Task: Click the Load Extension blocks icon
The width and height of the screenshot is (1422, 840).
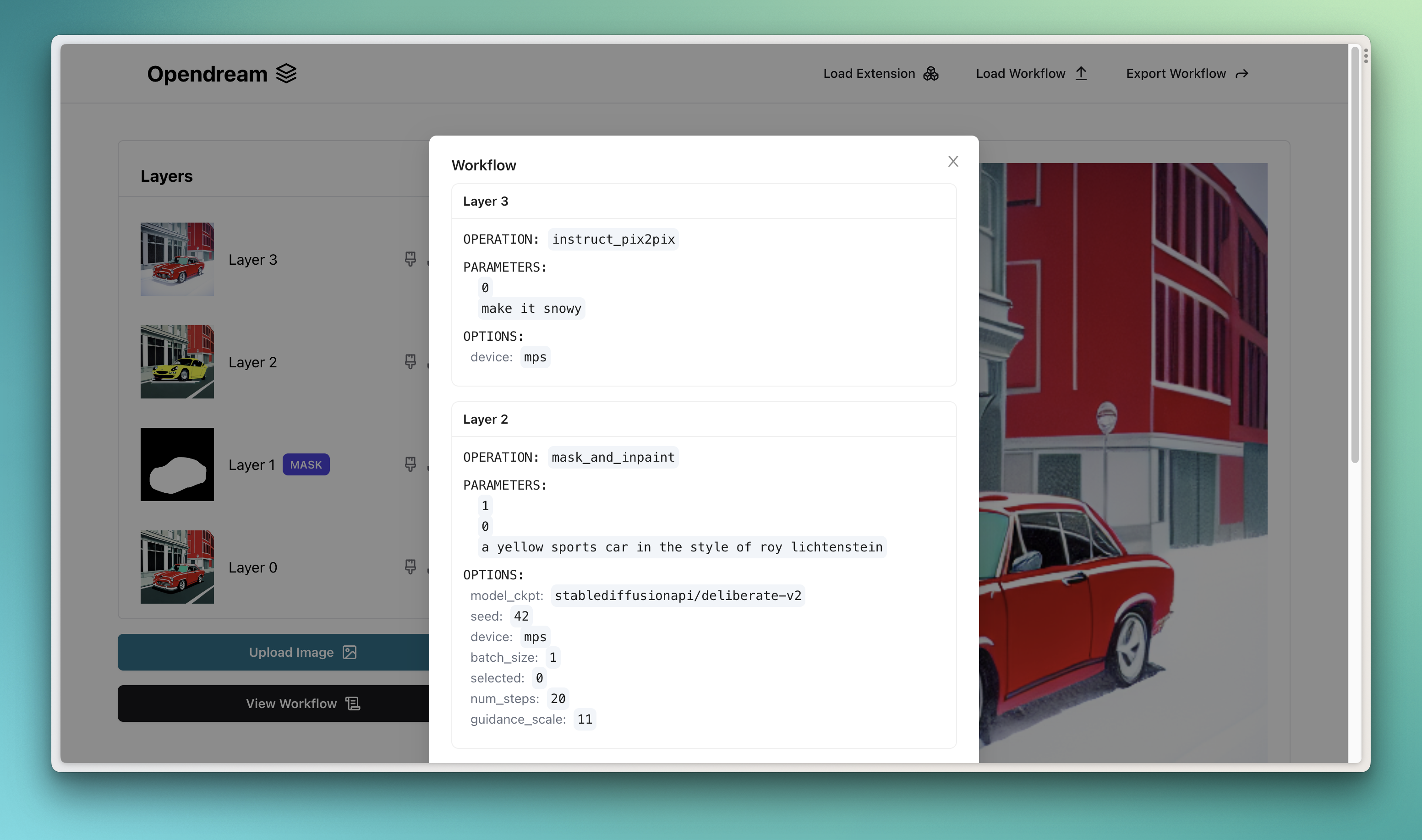Action: pyautogui.click(x=930, y=74)
